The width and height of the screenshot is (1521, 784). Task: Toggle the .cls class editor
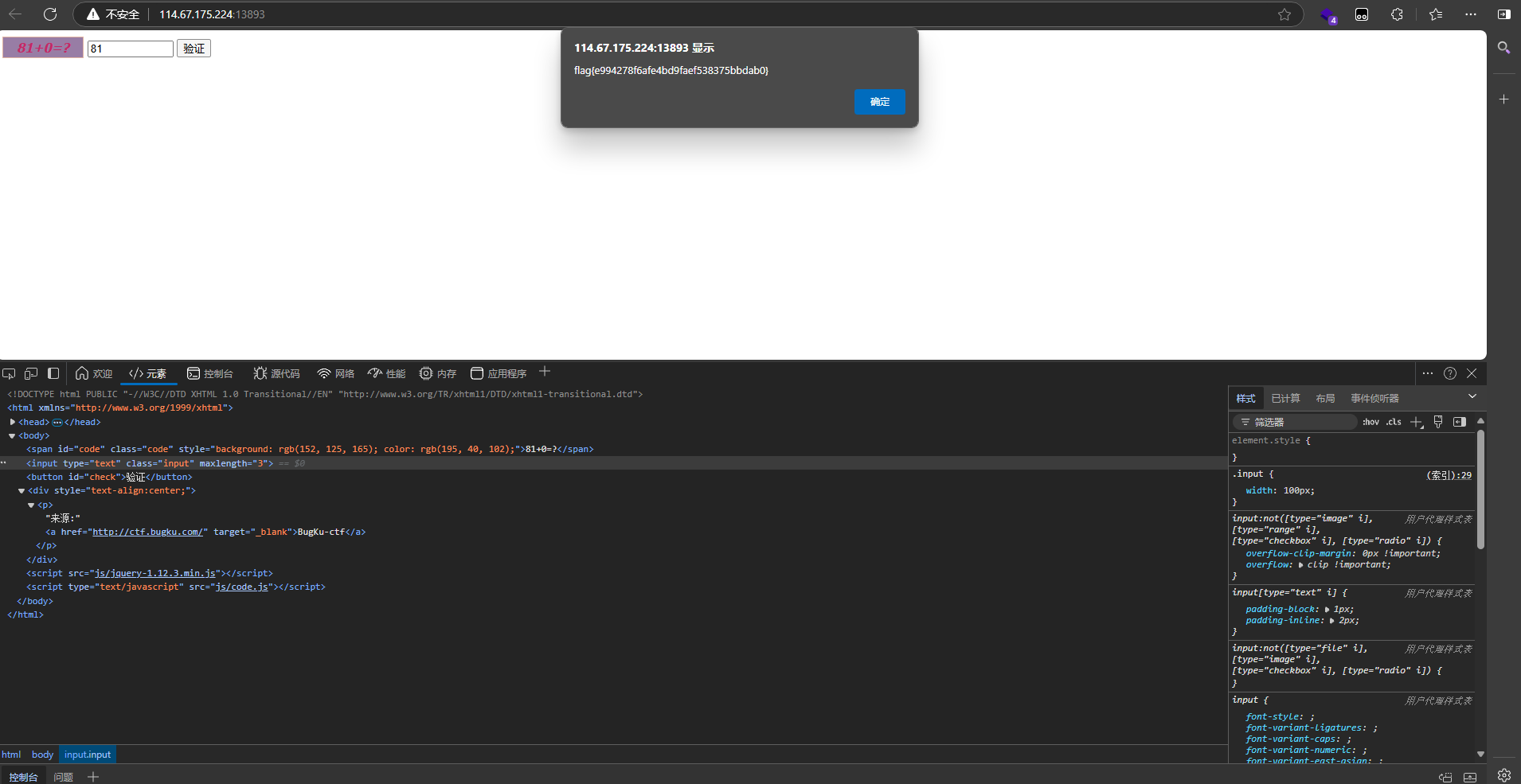pos(1394,422)
